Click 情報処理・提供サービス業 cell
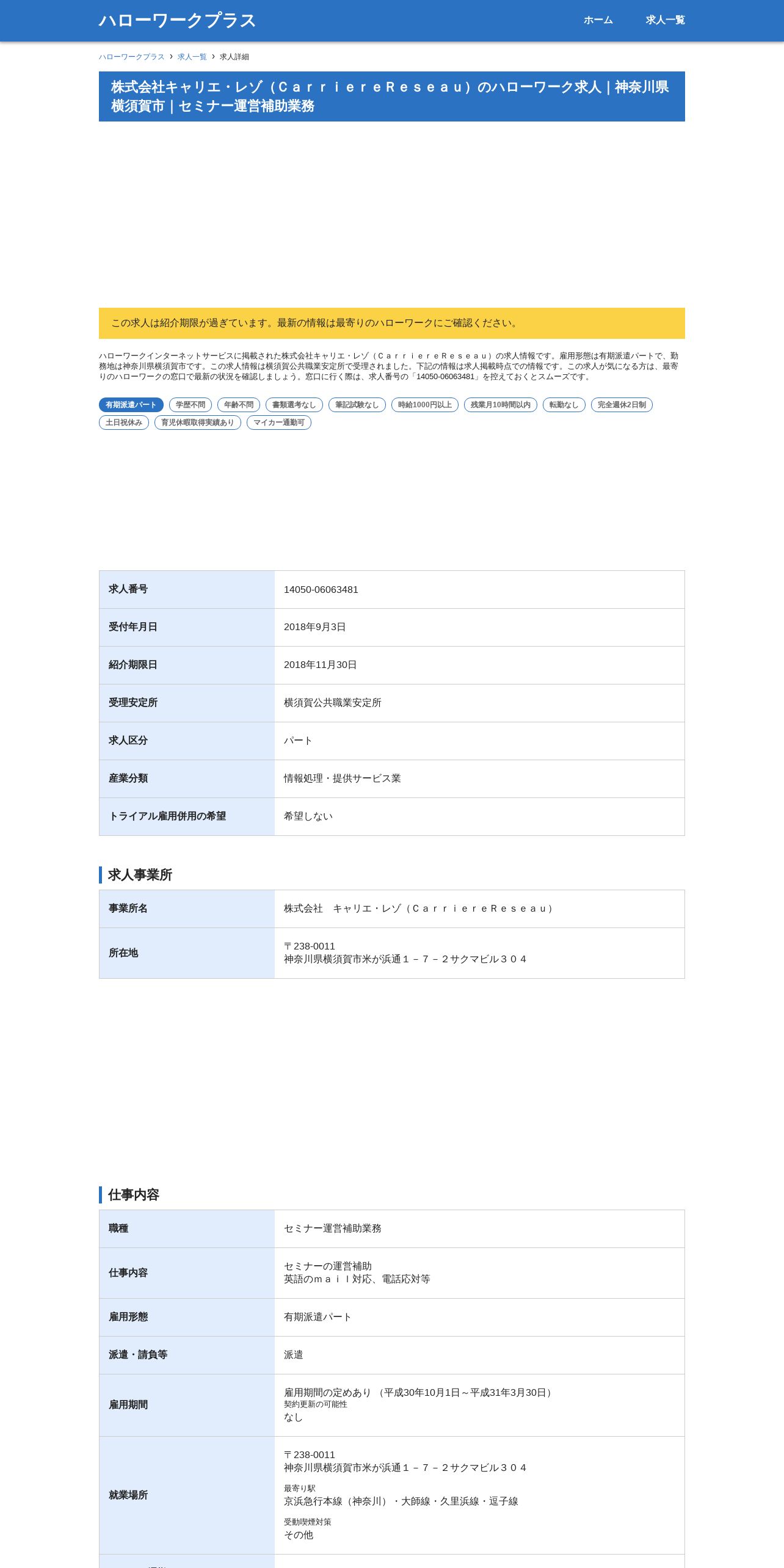 point(343,779)
